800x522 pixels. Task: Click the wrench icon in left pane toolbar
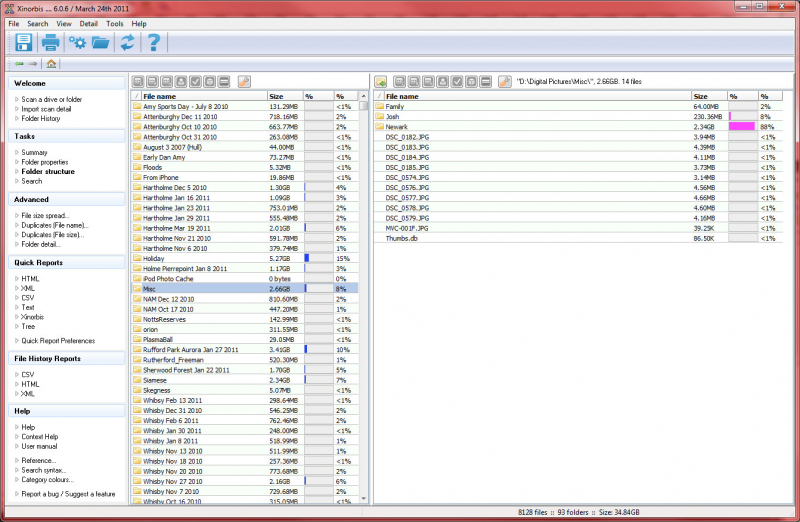[x=244, y=82]
